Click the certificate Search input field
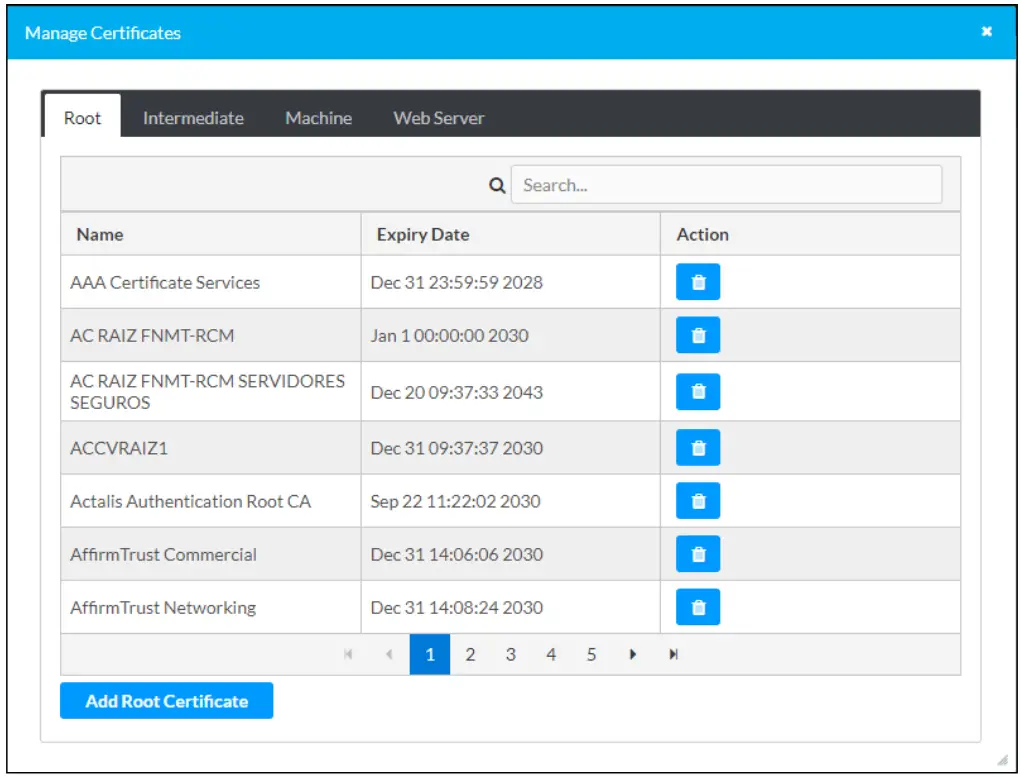Screen dimensions: 1021x777 pyautogui.click(x=726, y=185)
